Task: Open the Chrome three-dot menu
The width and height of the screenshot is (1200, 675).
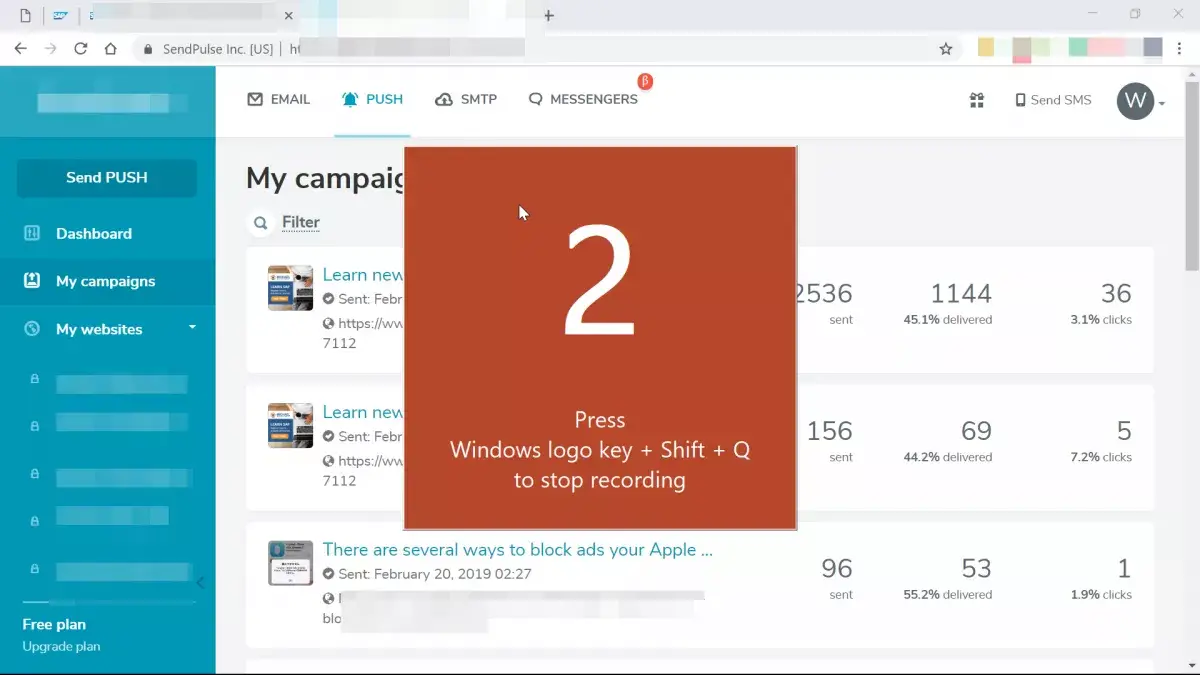Action: point(1180,48)
